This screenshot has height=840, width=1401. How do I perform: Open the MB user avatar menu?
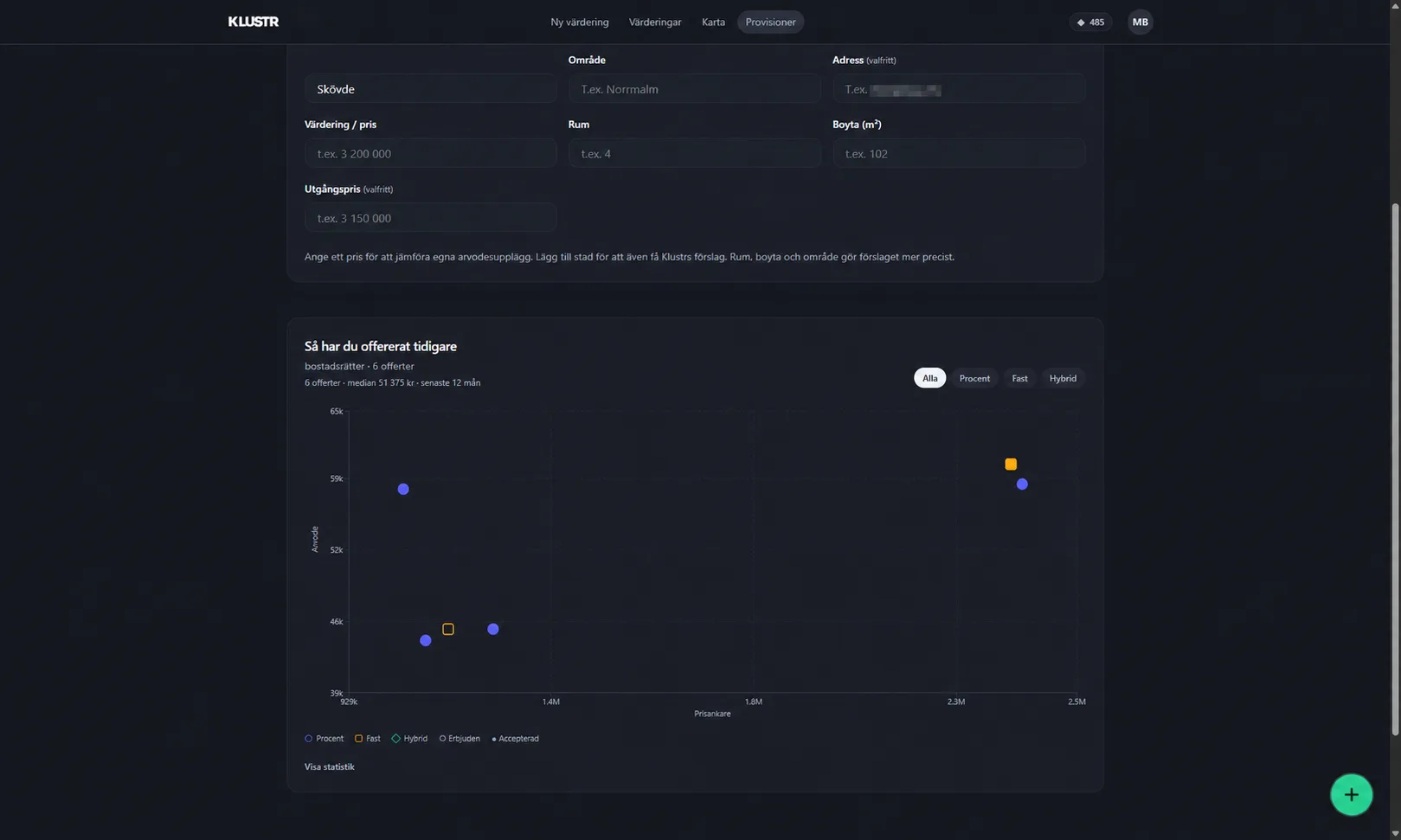[1140, 22]
